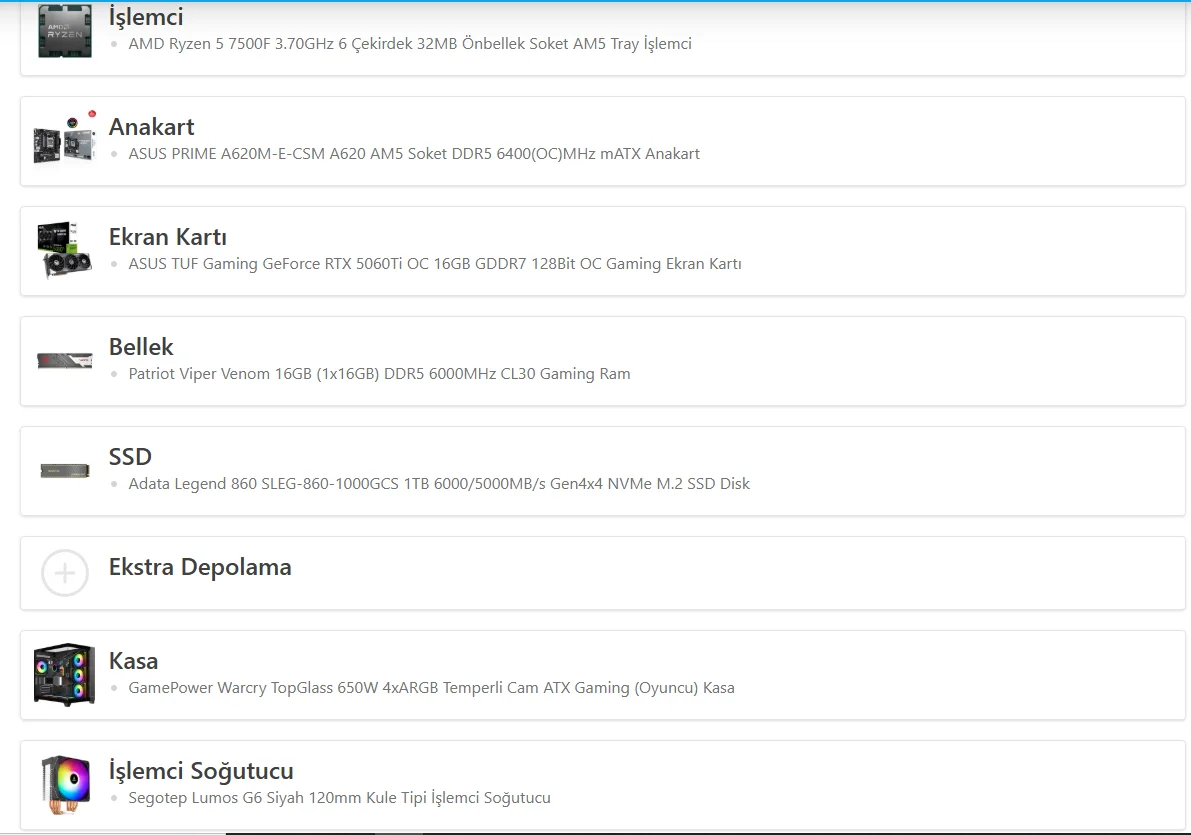
Task: Open the Kasa category heading
Action: tap(133, 661)
